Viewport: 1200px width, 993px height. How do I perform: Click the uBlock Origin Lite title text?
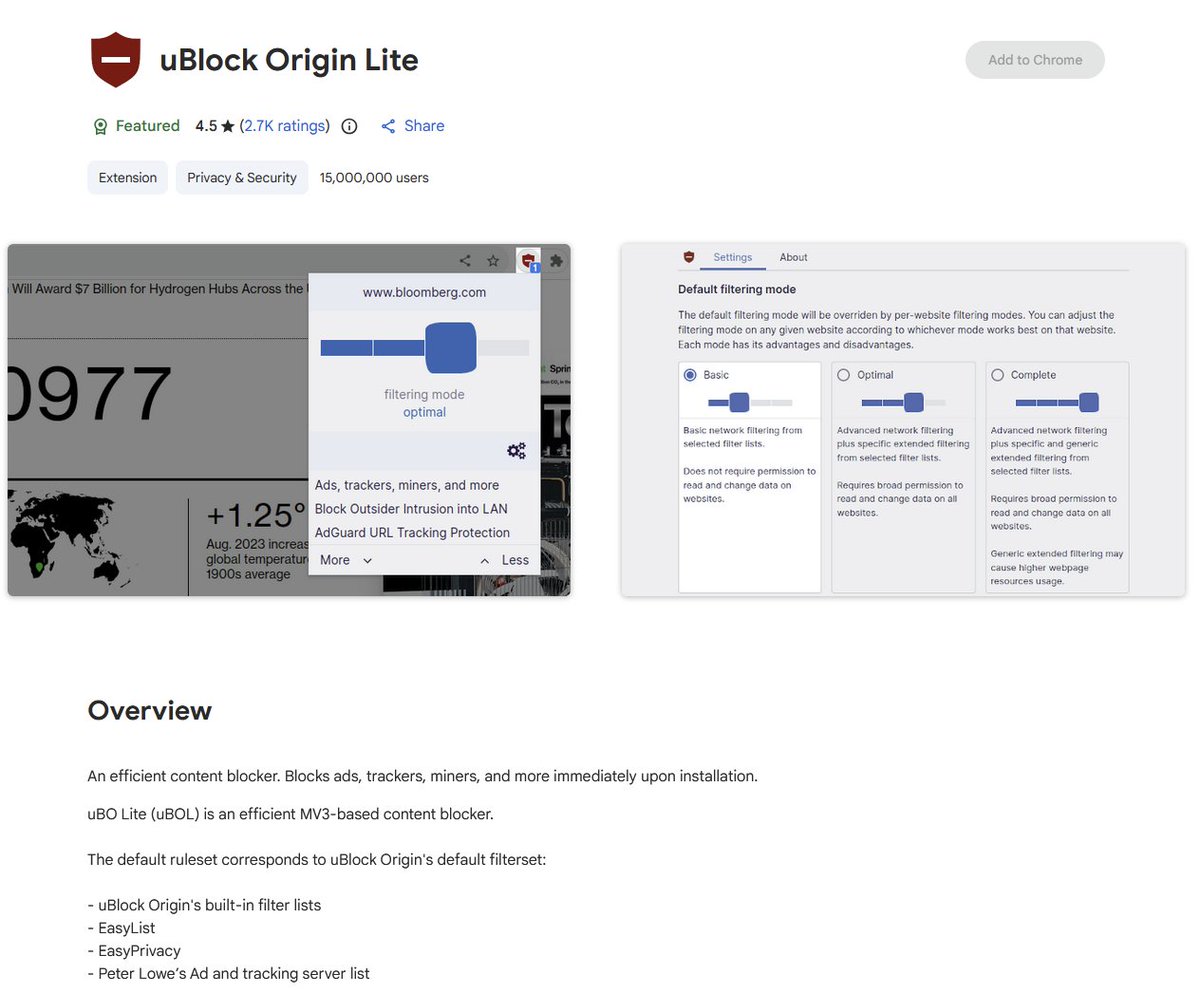tap(289, 60)
